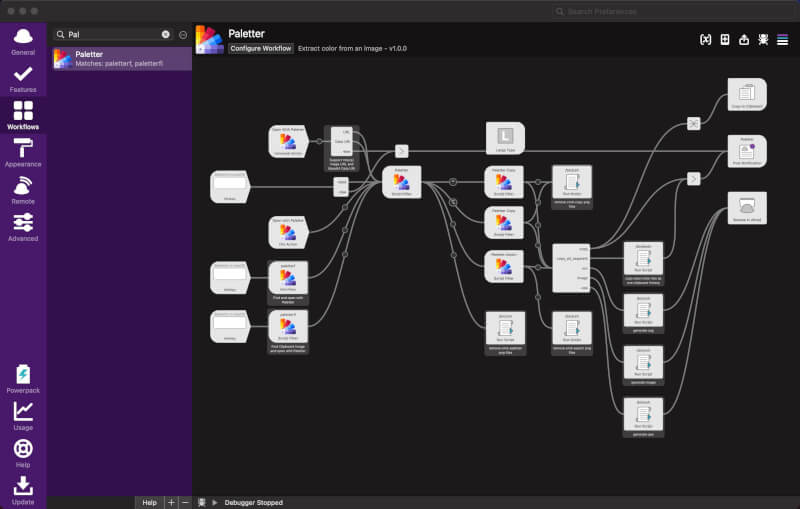The image size is (800, 509).
Task: Click the workflow search field containing Pal
Action: [113, 34]
